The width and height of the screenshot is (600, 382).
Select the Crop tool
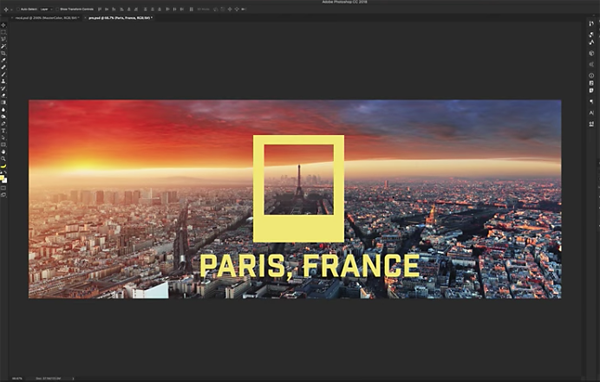point(3,53)
